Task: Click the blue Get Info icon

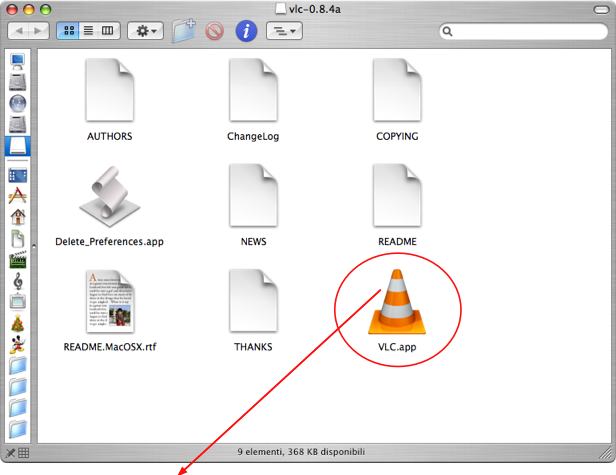Action: (246, 31)
